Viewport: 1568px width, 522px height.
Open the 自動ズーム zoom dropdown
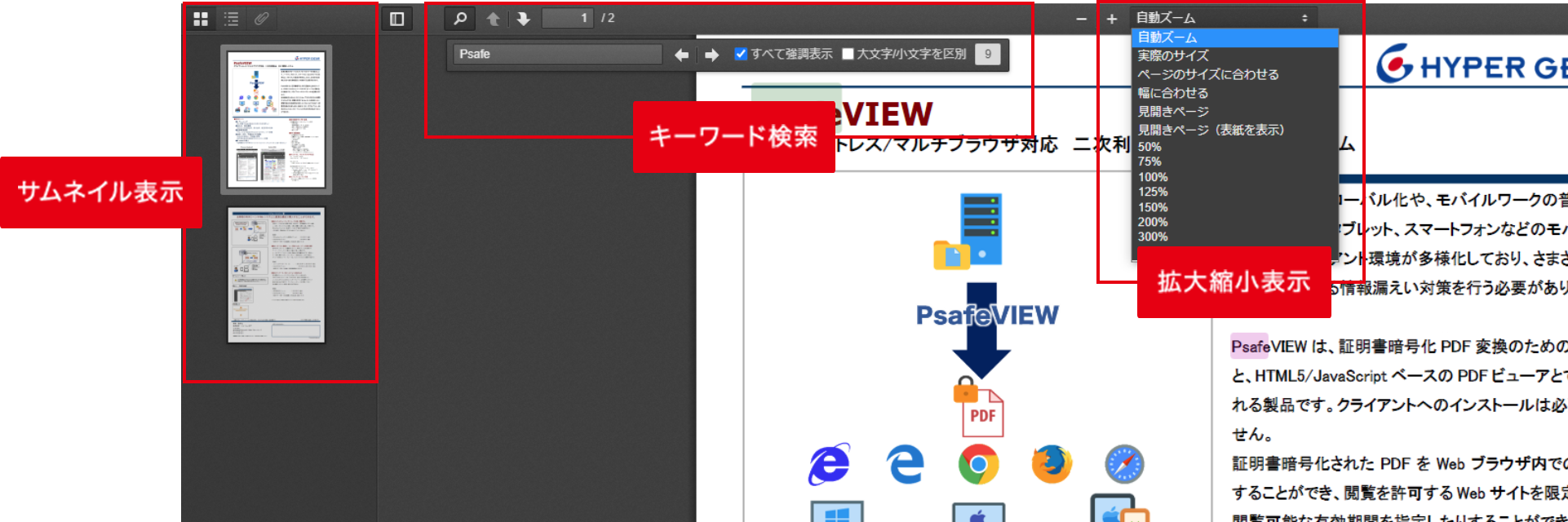coord(1223,18)
